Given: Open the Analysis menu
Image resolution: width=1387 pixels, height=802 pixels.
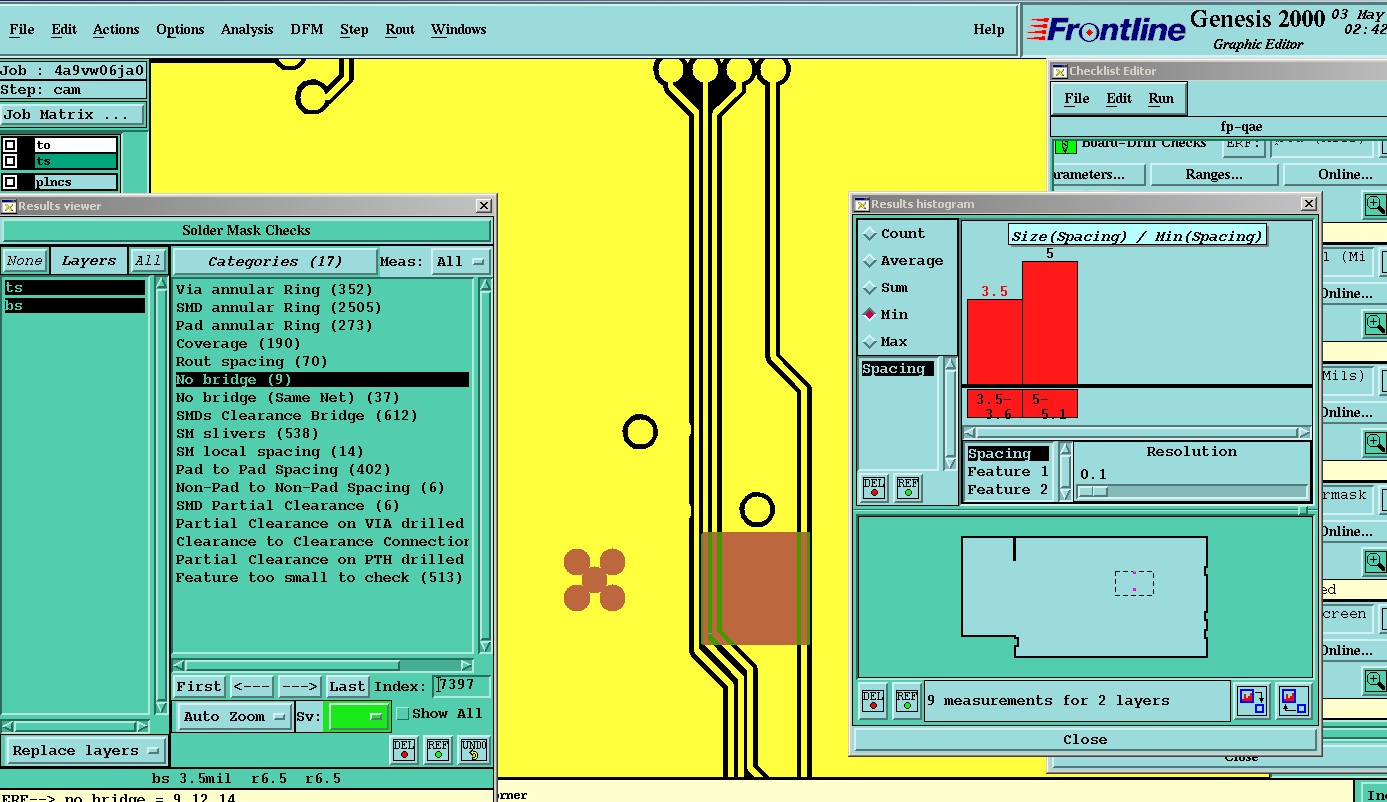Looking at the screenshot, I should (x=247, y=29).
